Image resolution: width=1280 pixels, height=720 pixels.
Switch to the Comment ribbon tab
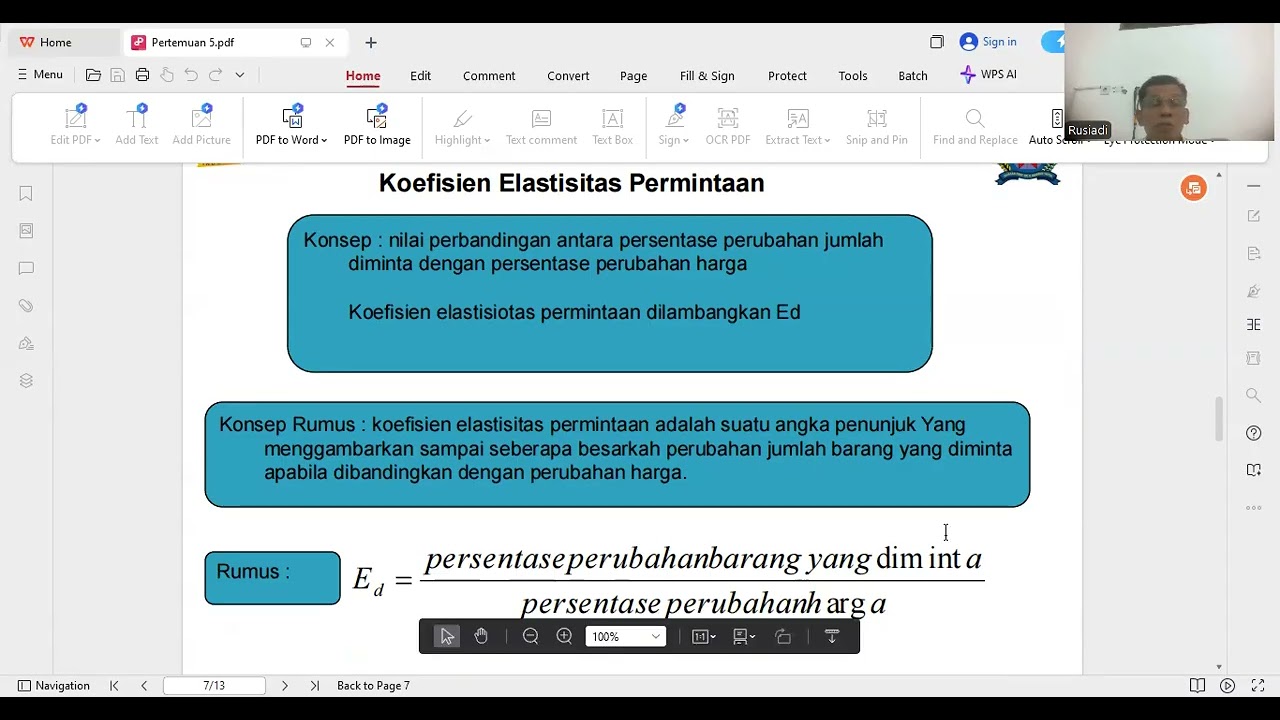coord(489,76)
